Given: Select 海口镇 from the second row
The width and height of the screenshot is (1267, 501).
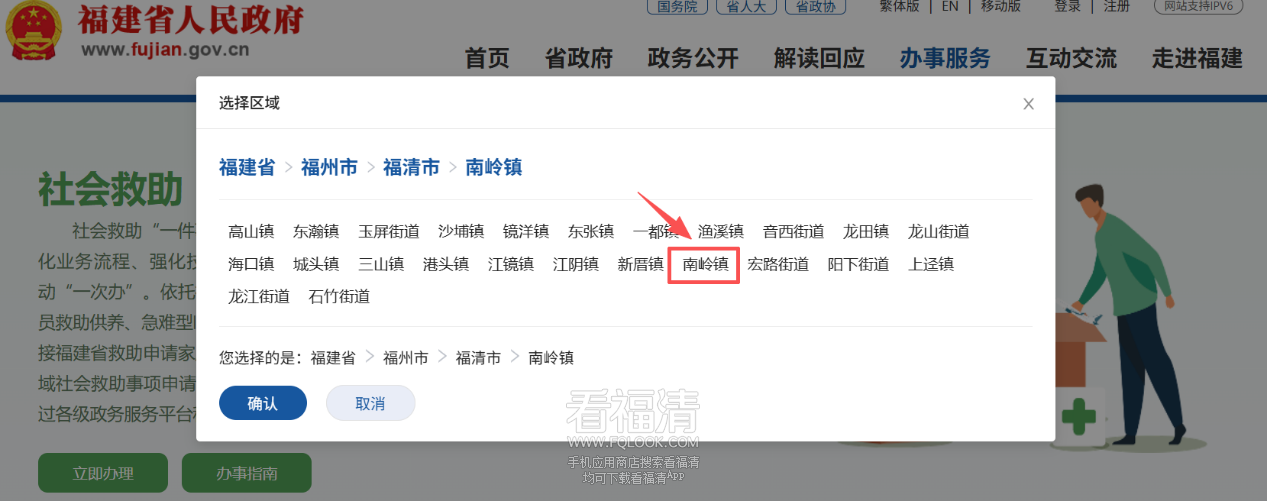Looking at the screenshot, I should pos(251,265).
